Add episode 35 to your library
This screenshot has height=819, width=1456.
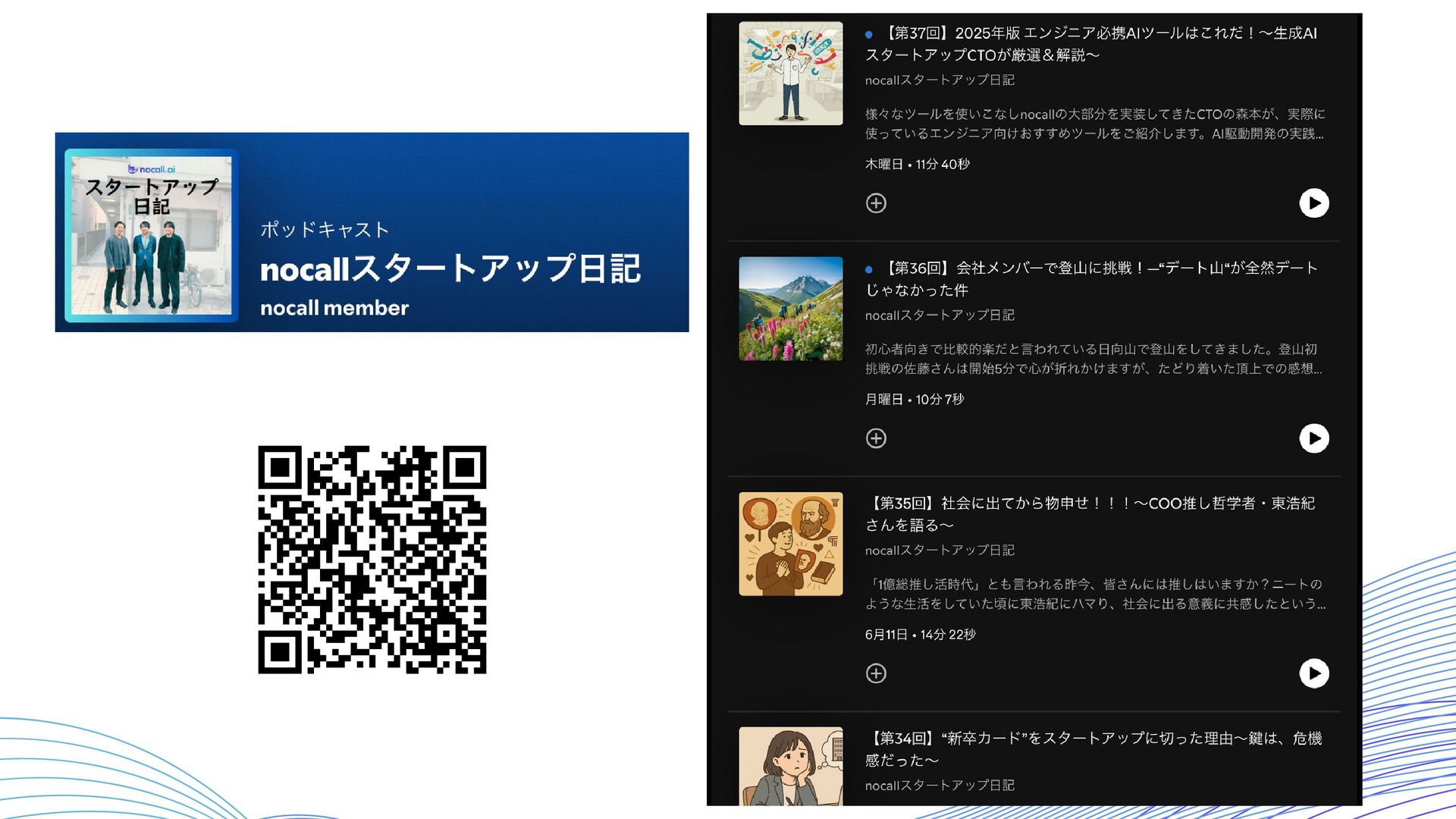click(x=876, y=673)
